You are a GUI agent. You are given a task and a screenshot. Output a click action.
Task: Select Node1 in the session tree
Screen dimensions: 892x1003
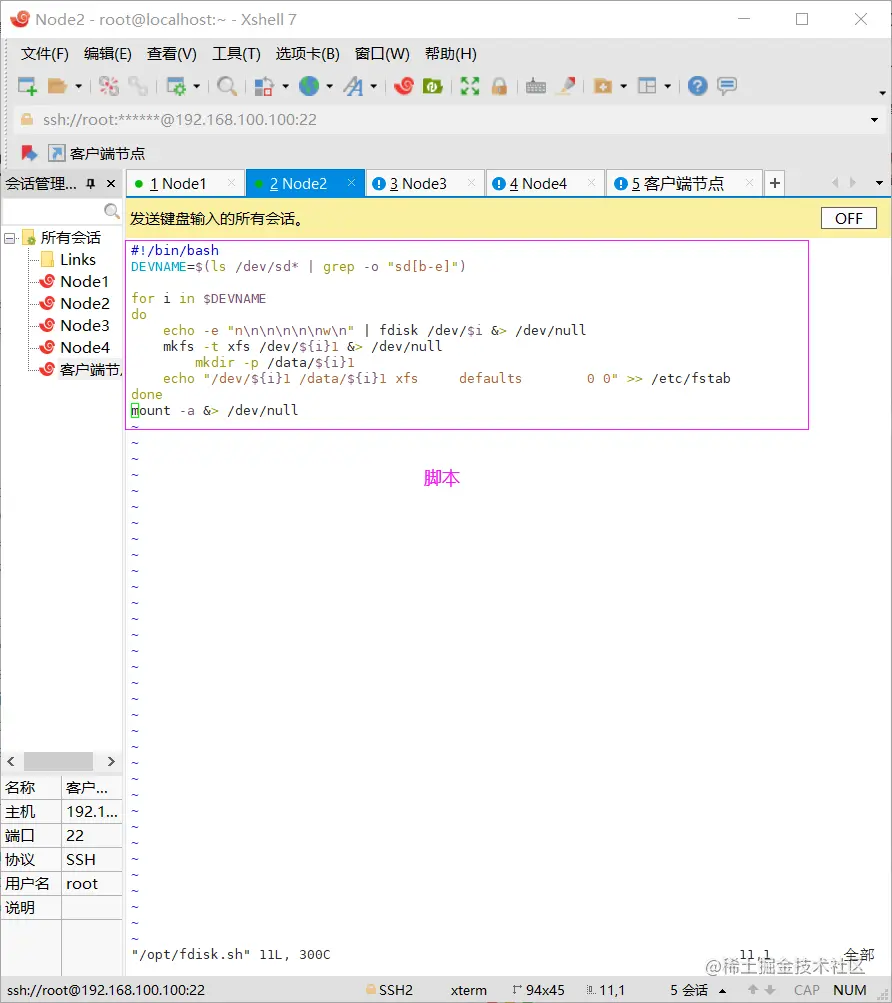[74, 281]
